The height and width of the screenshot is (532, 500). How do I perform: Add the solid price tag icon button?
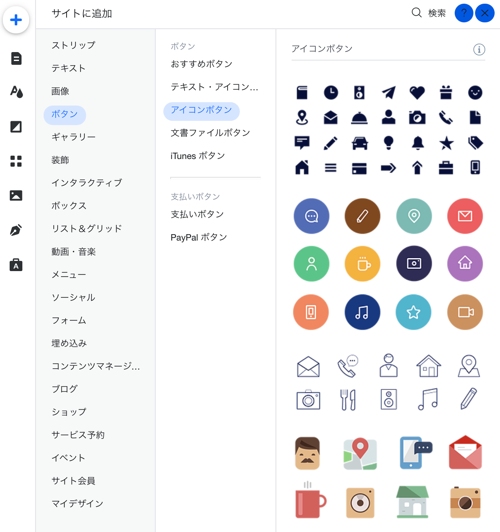pyautogui.click(x=475, y=143)
